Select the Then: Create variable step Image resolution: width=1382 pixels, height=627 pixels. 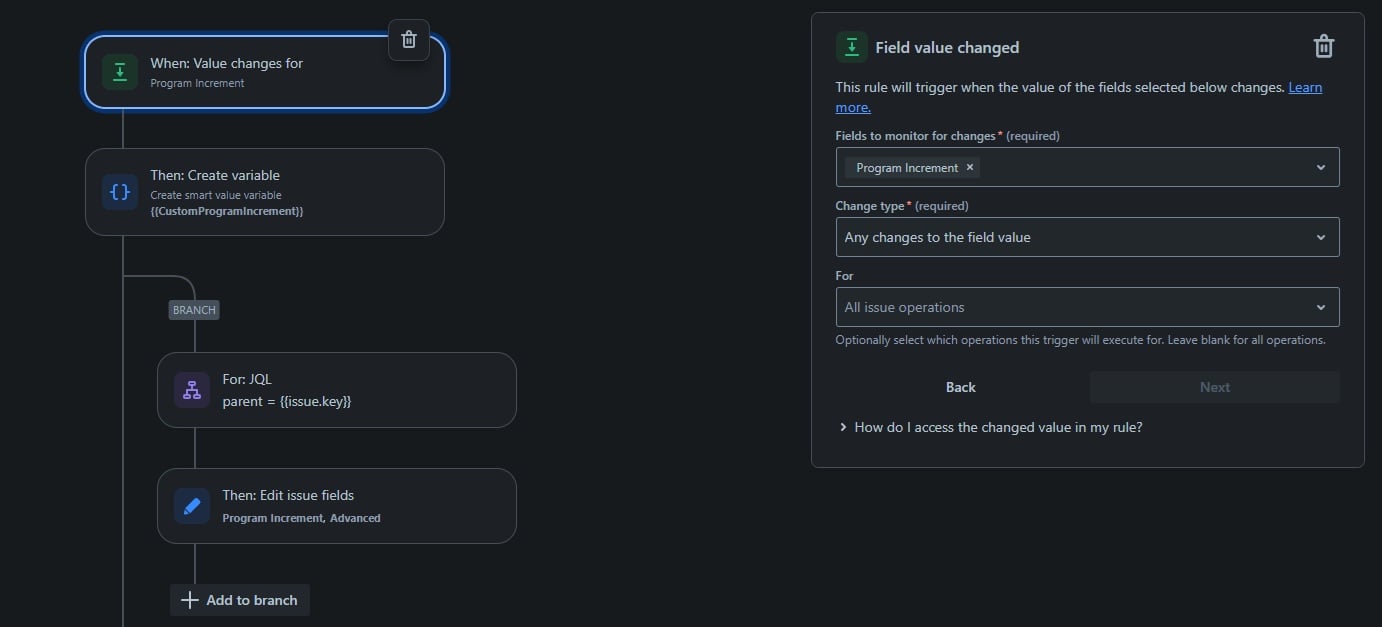[265, 192]
